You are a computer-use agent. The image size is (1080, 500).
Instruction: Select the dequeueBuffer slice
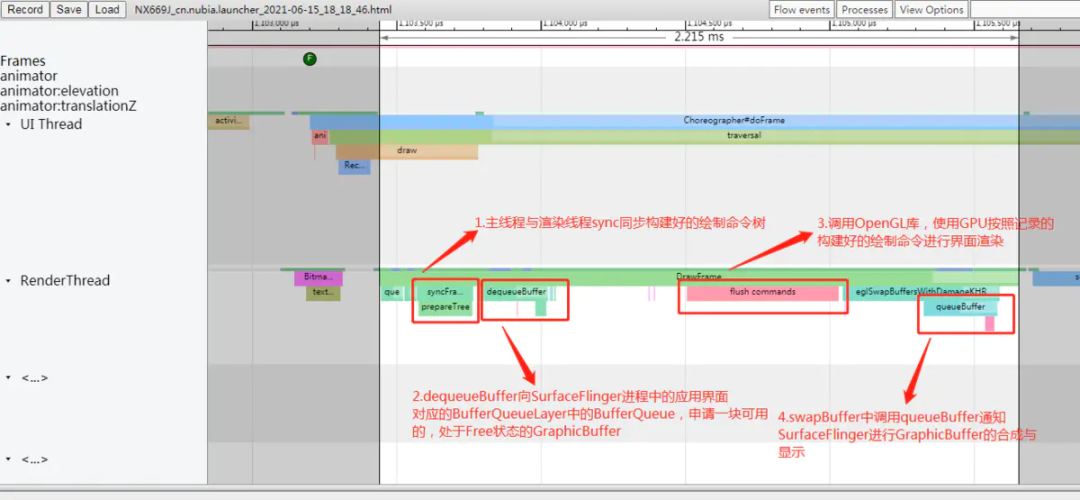pyautogui.click(x=515, y=292)
